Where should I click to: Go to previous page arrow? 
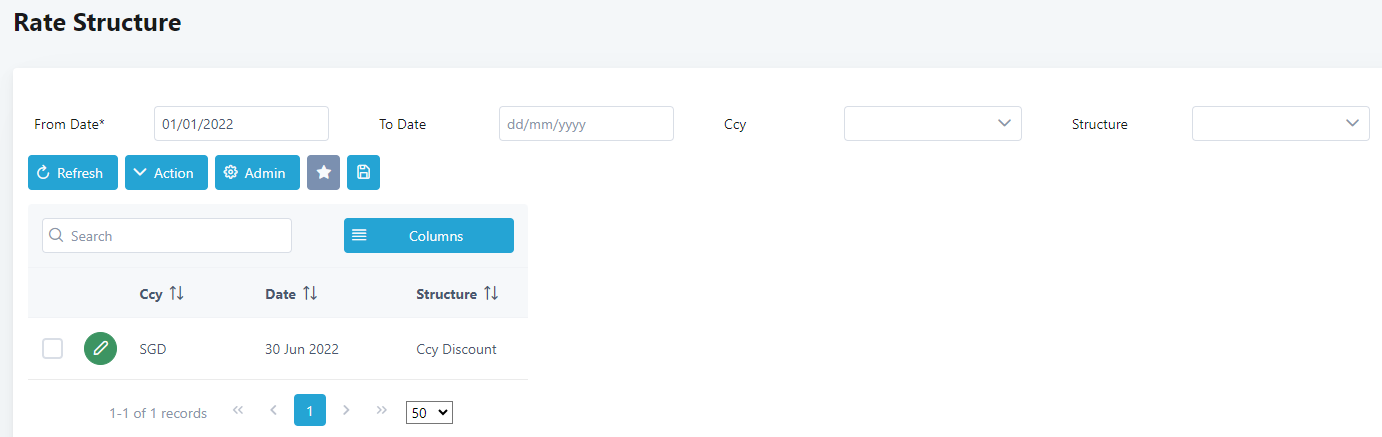pyautogui.click(x=273, y=410)
